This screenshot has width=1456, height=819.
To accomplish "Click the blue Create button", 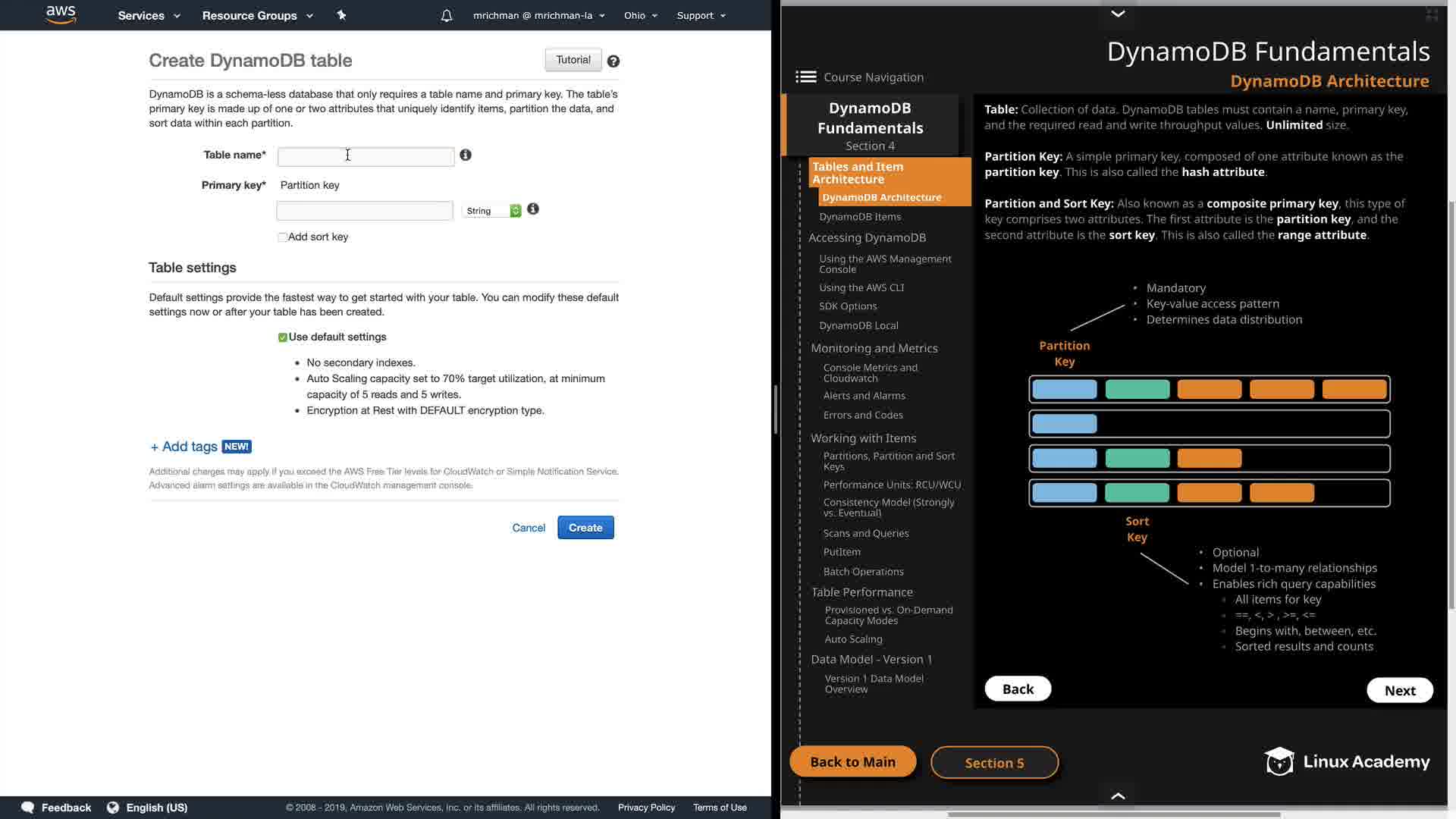I will (x=585, y=528).
